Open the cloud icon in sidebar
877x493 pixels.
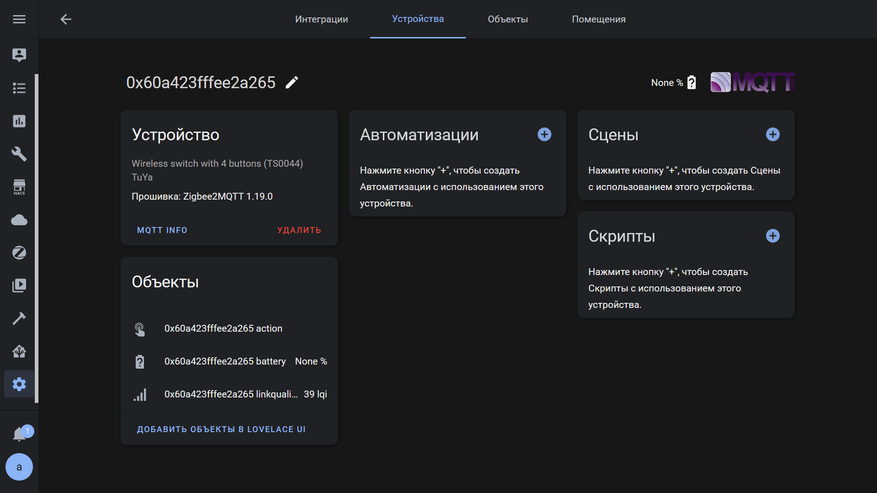point(19,220)
